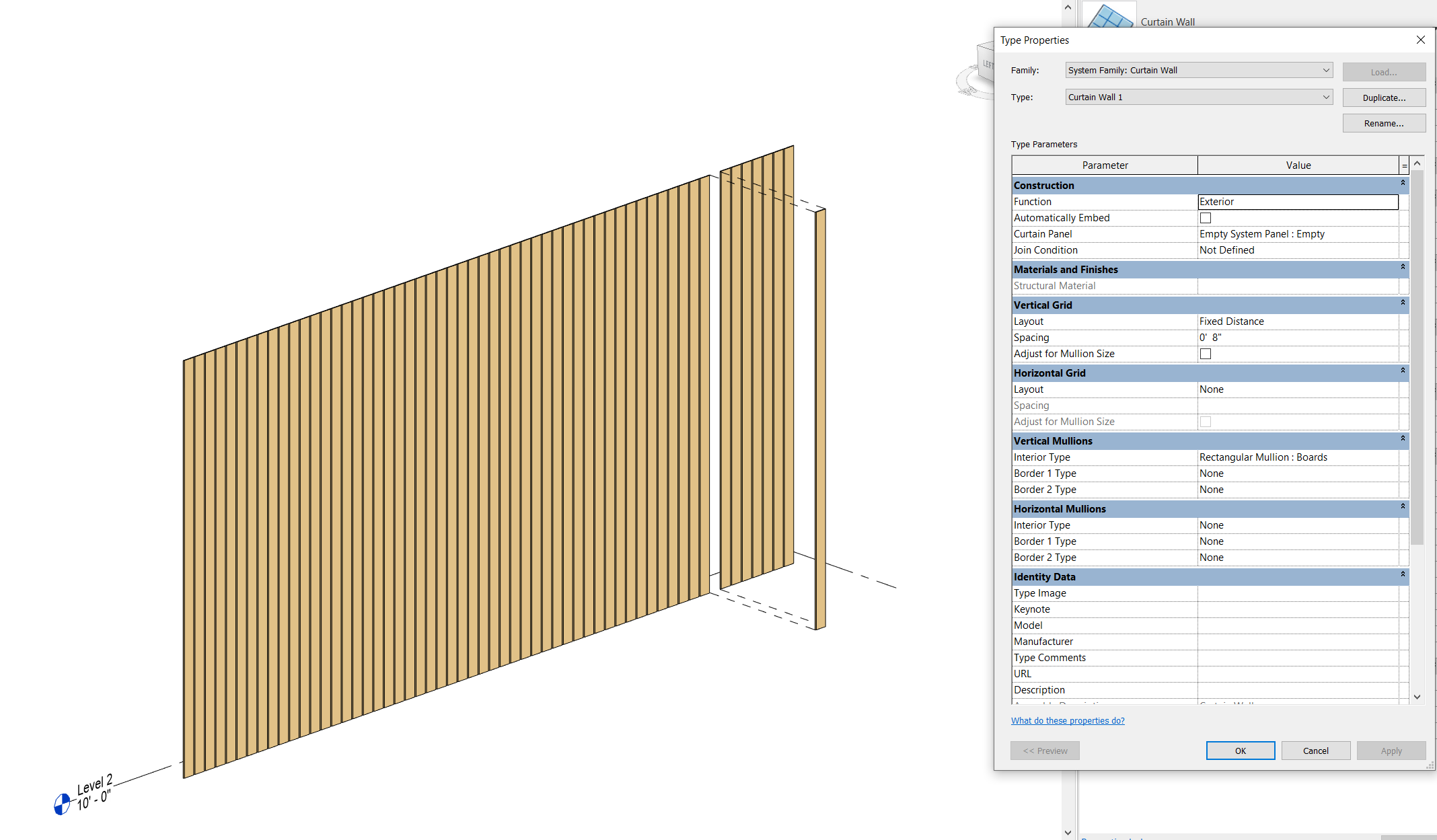Collapse the Construction section chevron

pyautogui.click(x=1403, y=184)
